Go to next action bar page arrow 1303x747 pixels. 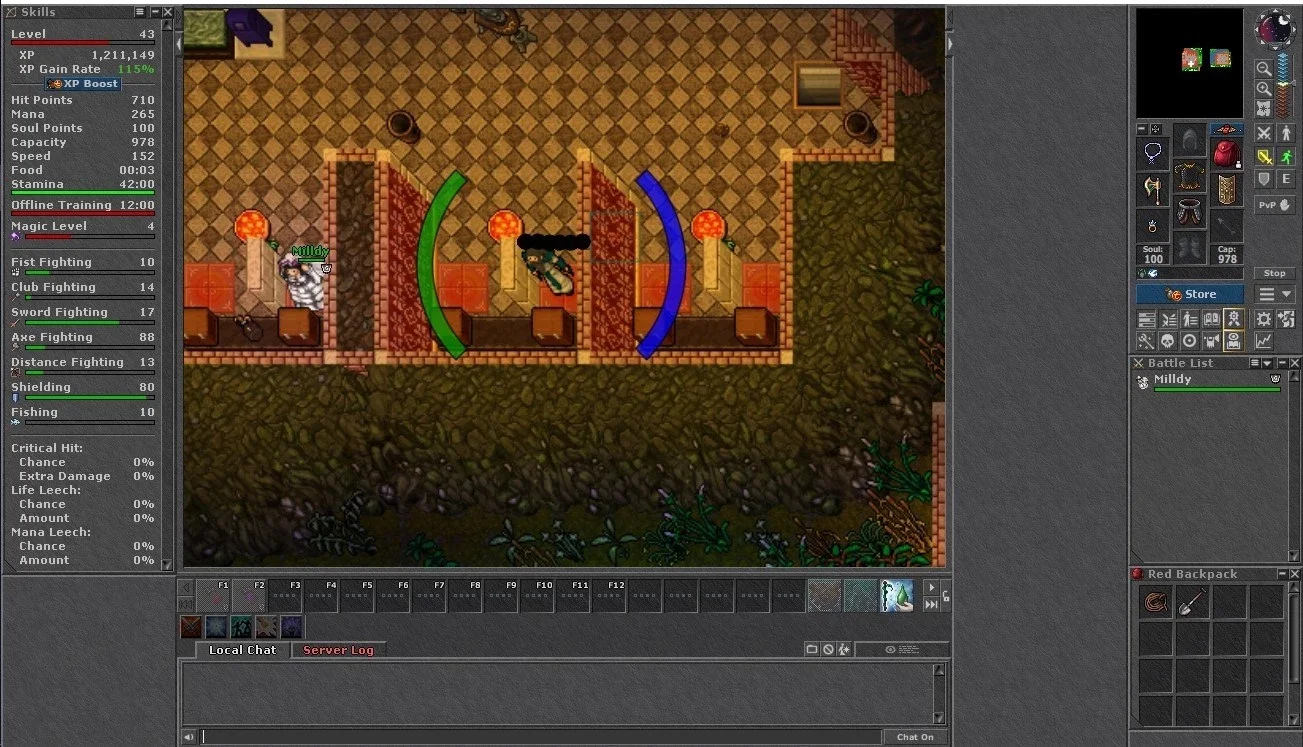pyautogui.click(x=931, y=587)
